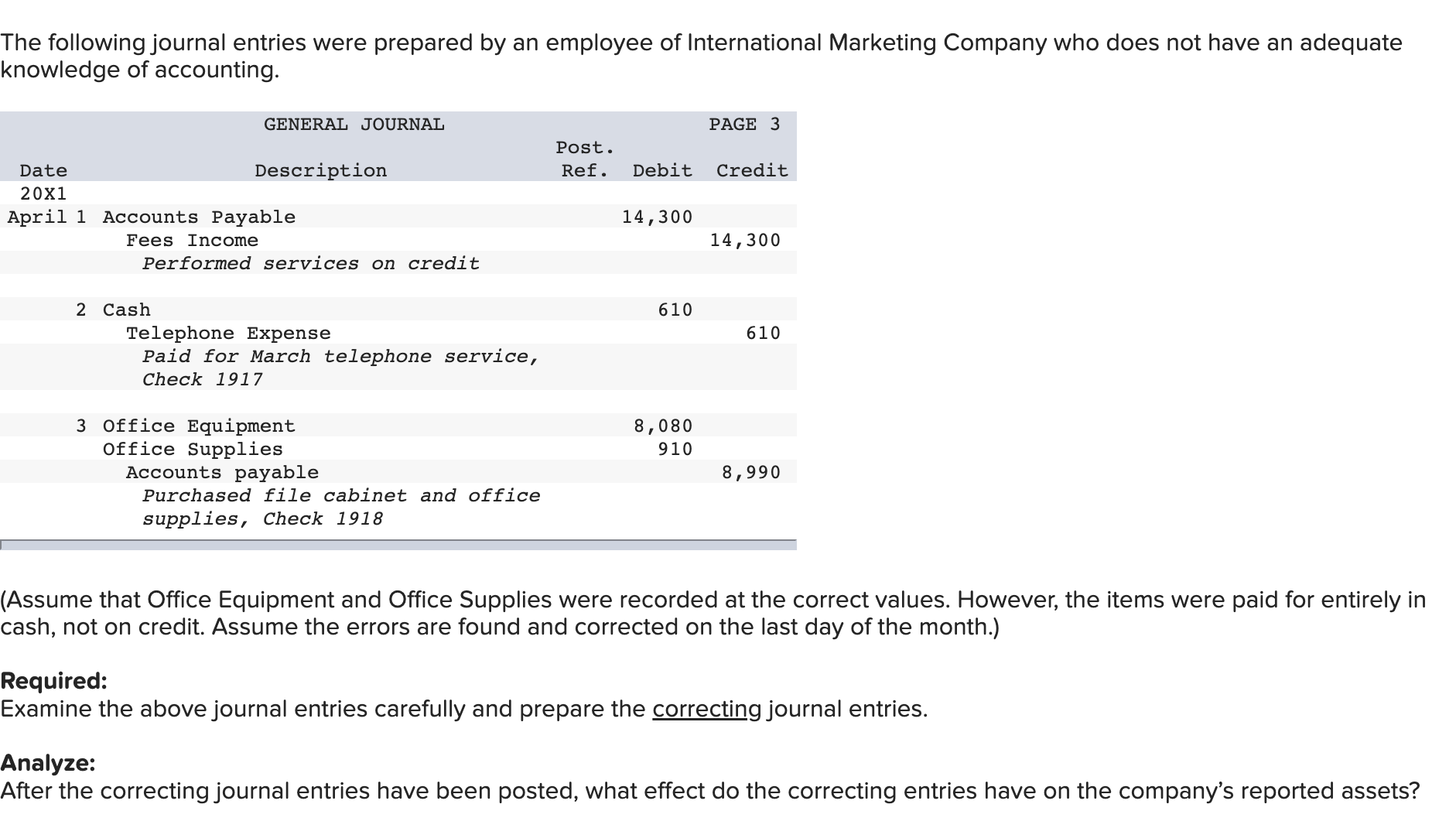Click the Post. Ref. column header
This screenshot has width=1456, height=828.
tap(585, 159)
